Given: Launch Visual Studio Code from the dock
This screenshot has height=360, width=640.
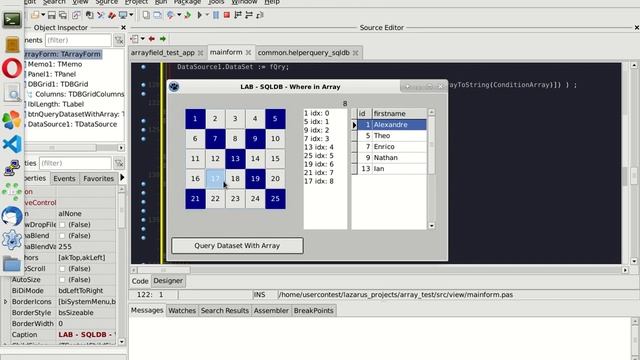Looking at the screenshot, I should (x=12, y=144).
